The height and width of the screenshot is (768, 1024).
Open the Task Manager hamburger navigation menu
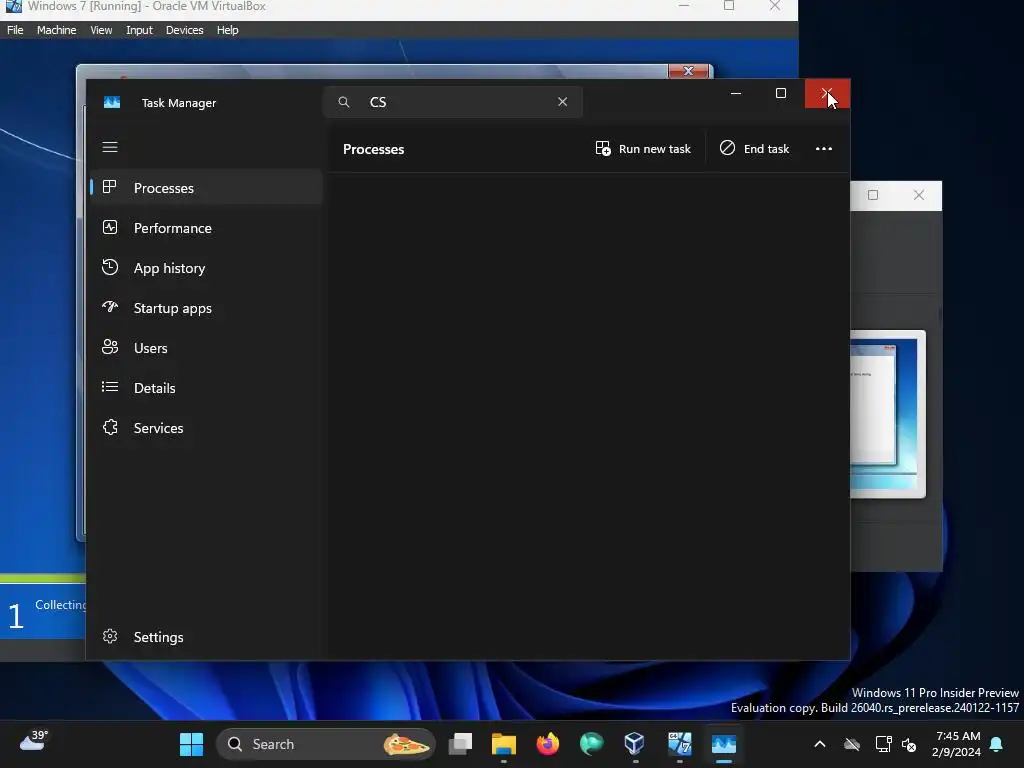point(110,147)
